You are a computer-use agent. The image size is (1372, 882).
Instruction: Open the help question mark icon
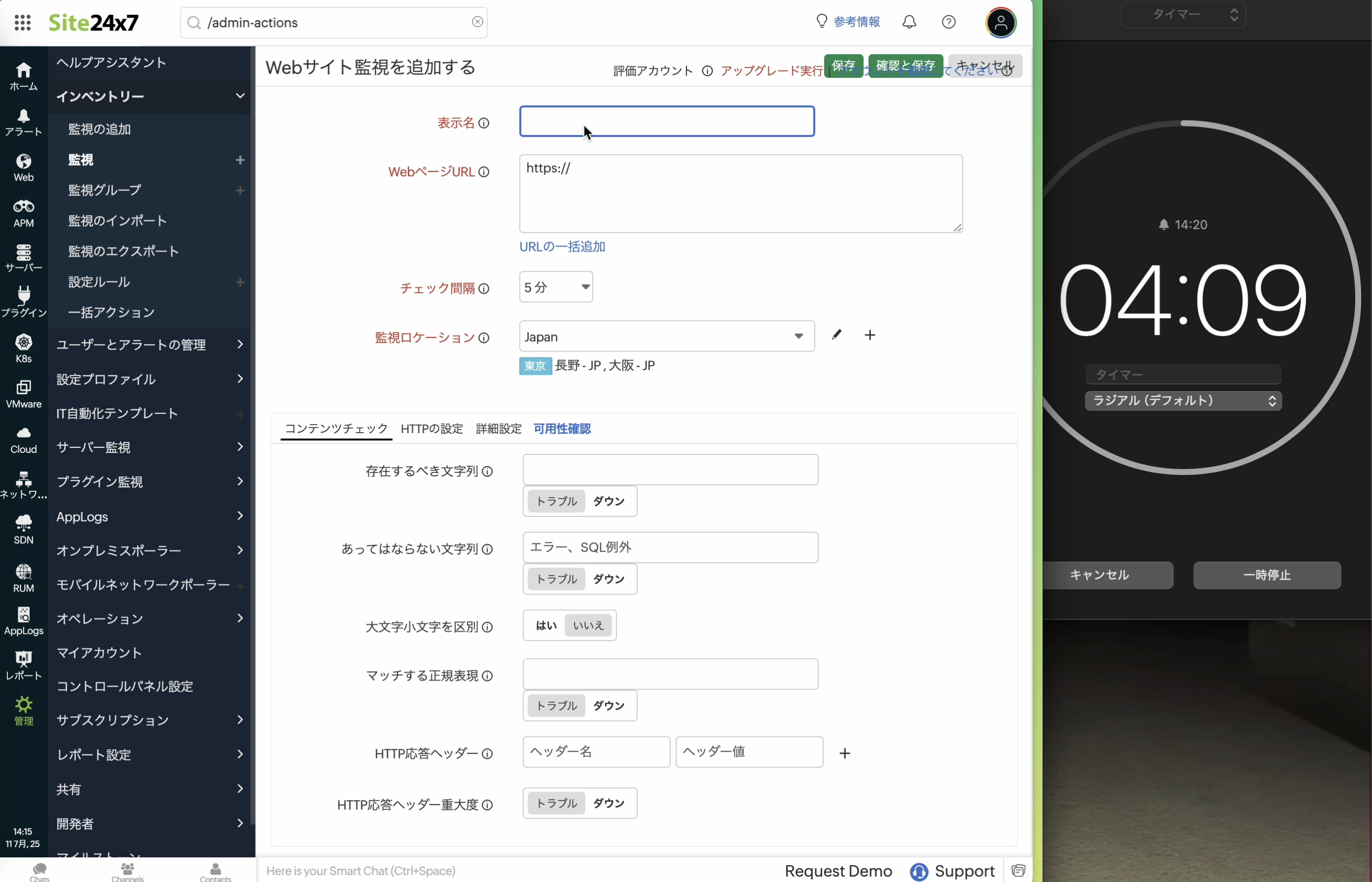click(949, 22)
